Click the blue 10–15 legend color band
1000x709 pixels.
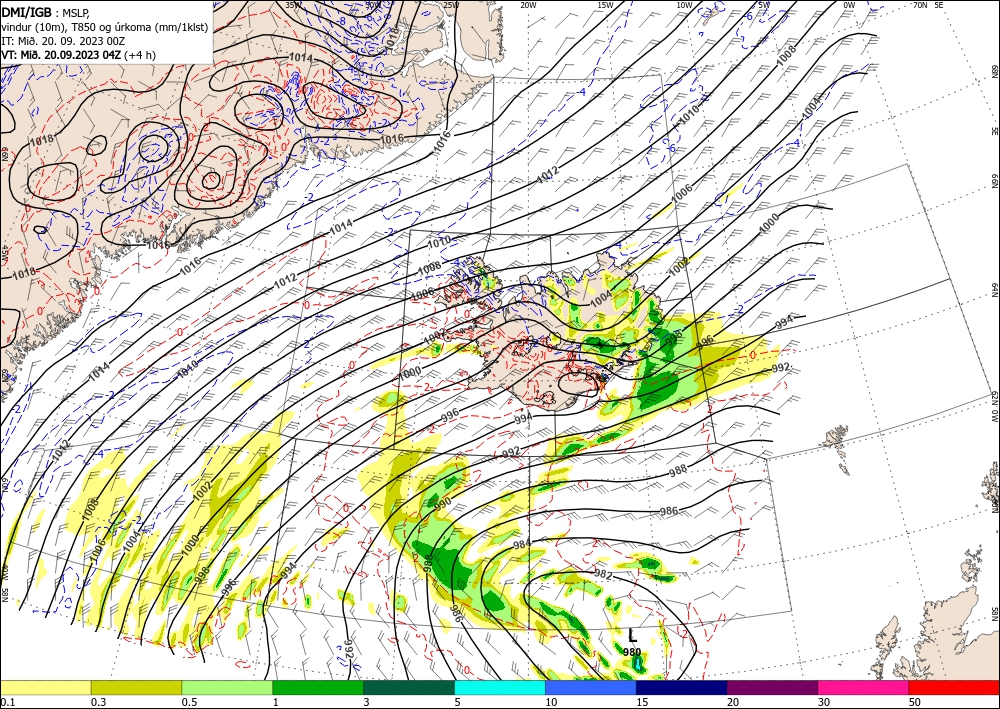coord(591,687)
